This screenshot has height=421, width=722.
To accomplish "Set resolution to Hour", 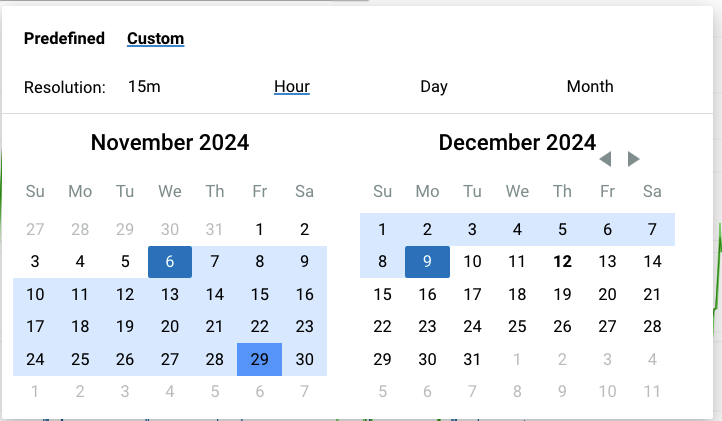I will (x=292, y=87).
